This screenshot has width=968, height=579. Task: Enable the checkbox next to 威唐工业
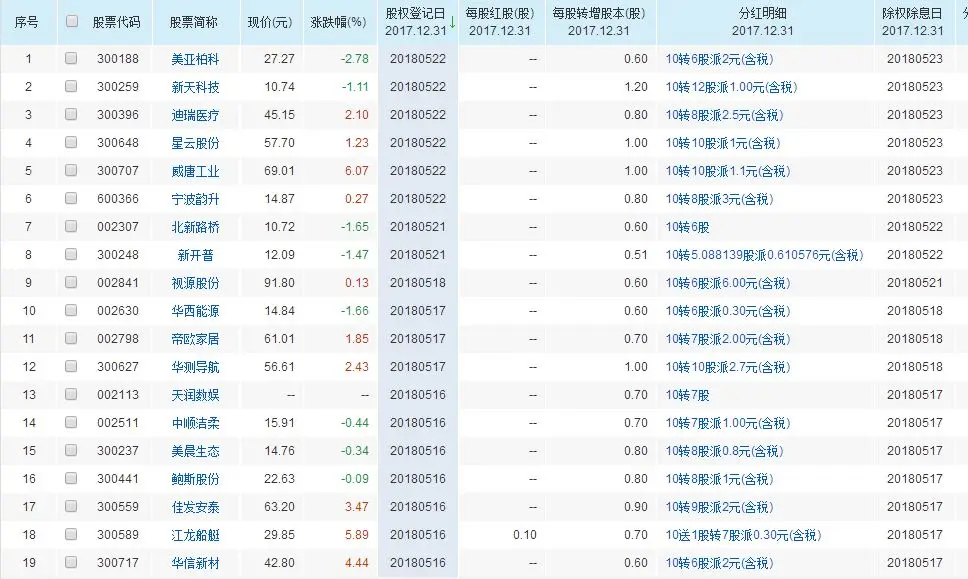70,170
